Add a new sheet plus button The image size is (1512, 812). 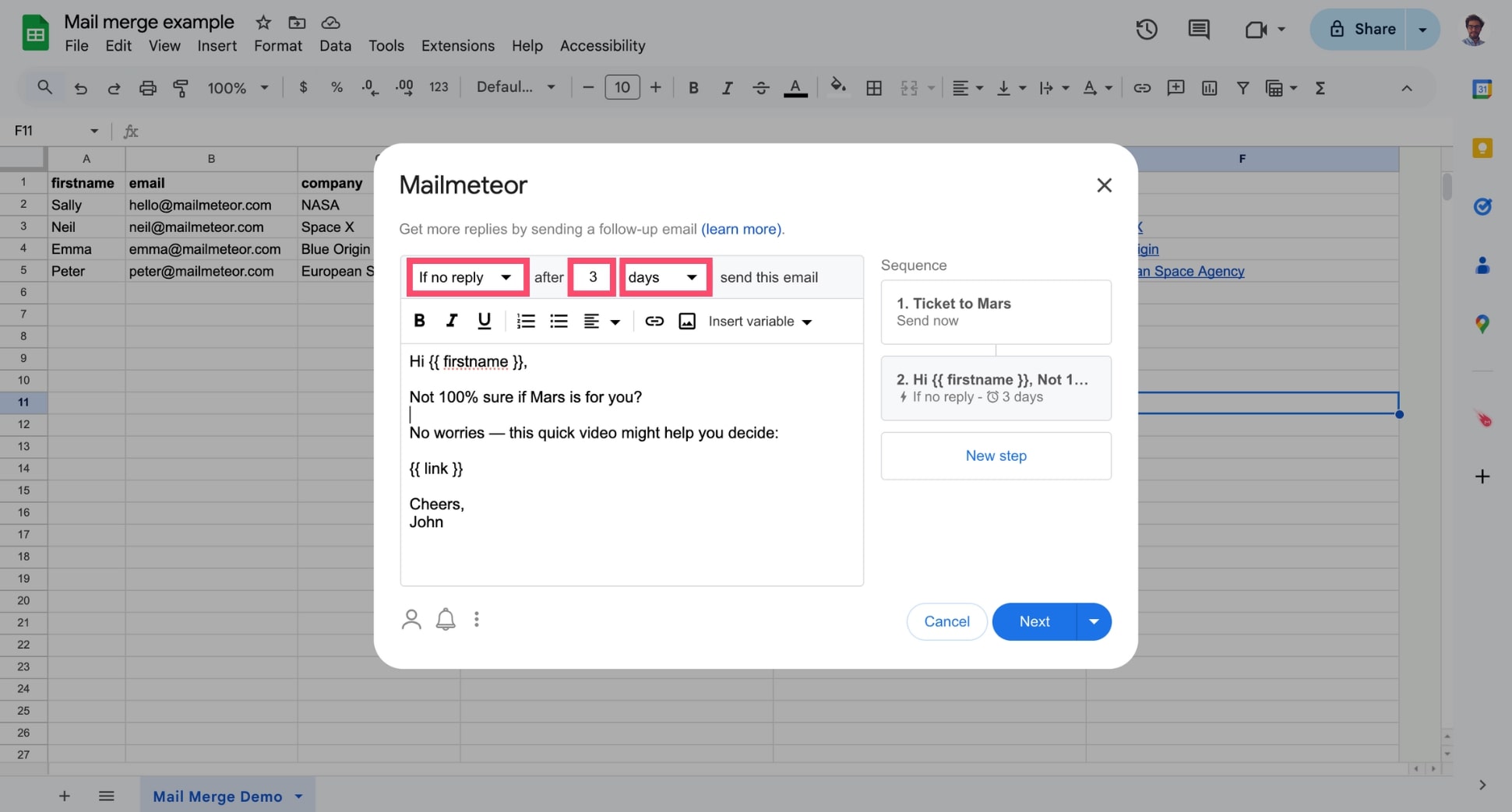[65, 796]
